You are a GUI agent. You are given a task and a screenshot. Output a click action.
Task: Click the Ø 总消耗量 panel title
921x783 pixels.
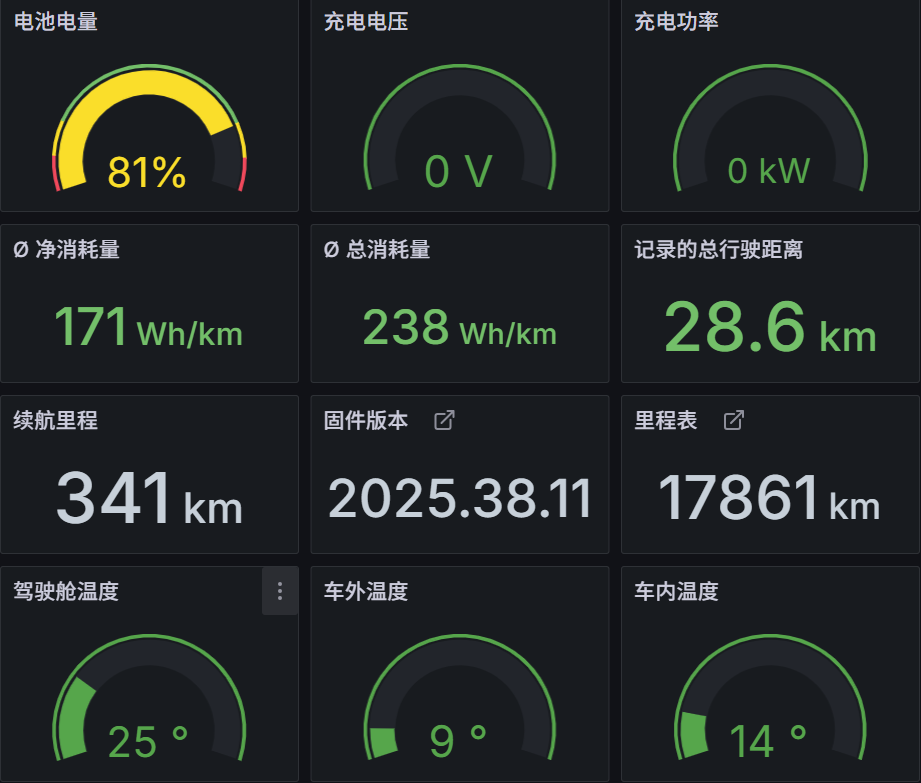point(377,250)
